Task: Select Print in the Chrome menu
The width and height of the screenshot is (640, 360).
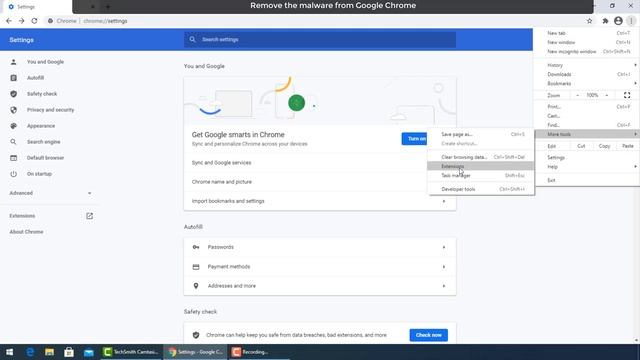Action: click(x=587, y=107)
